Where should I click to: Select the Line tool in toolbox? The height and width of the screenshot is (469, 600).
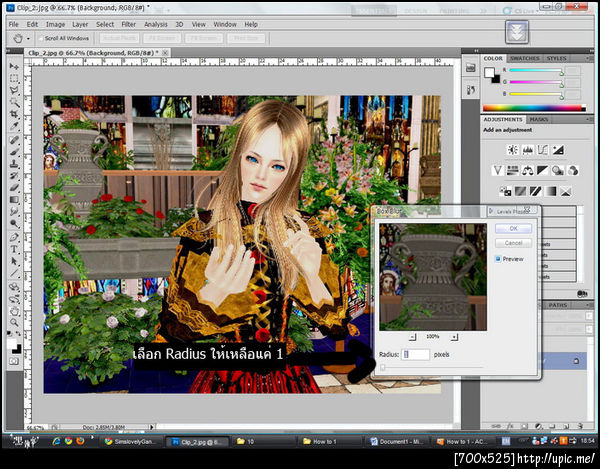[14, 273]
